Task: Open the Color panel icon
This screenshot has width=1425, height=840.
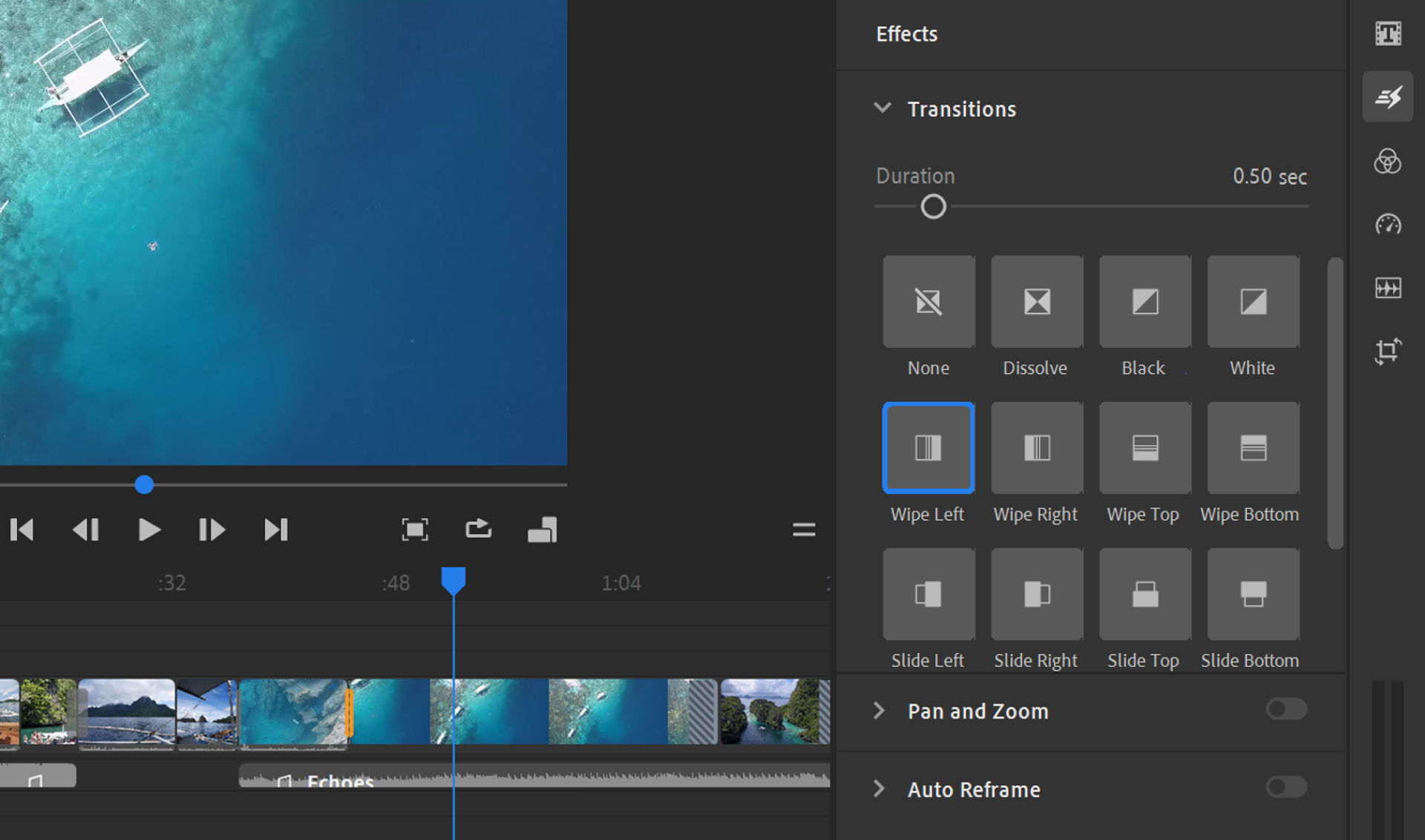Action: [1387, 161]
